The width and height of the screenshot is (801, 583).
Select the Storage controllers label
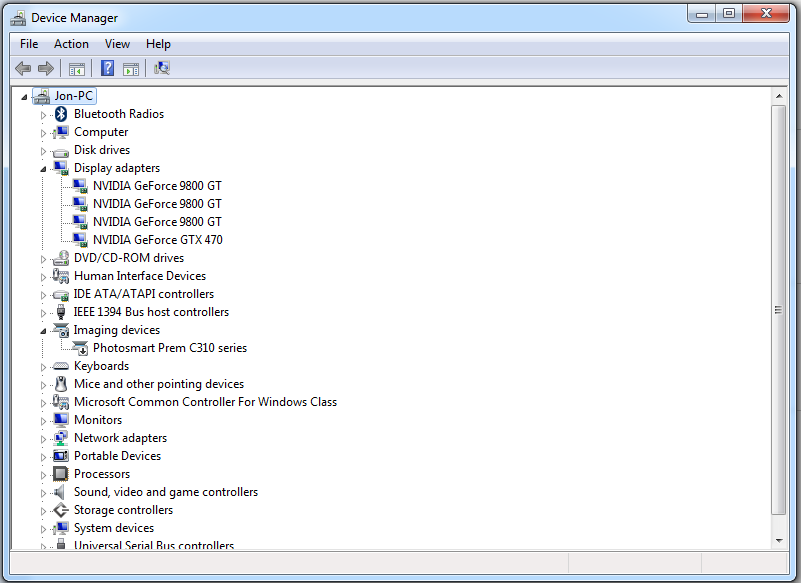124,510
